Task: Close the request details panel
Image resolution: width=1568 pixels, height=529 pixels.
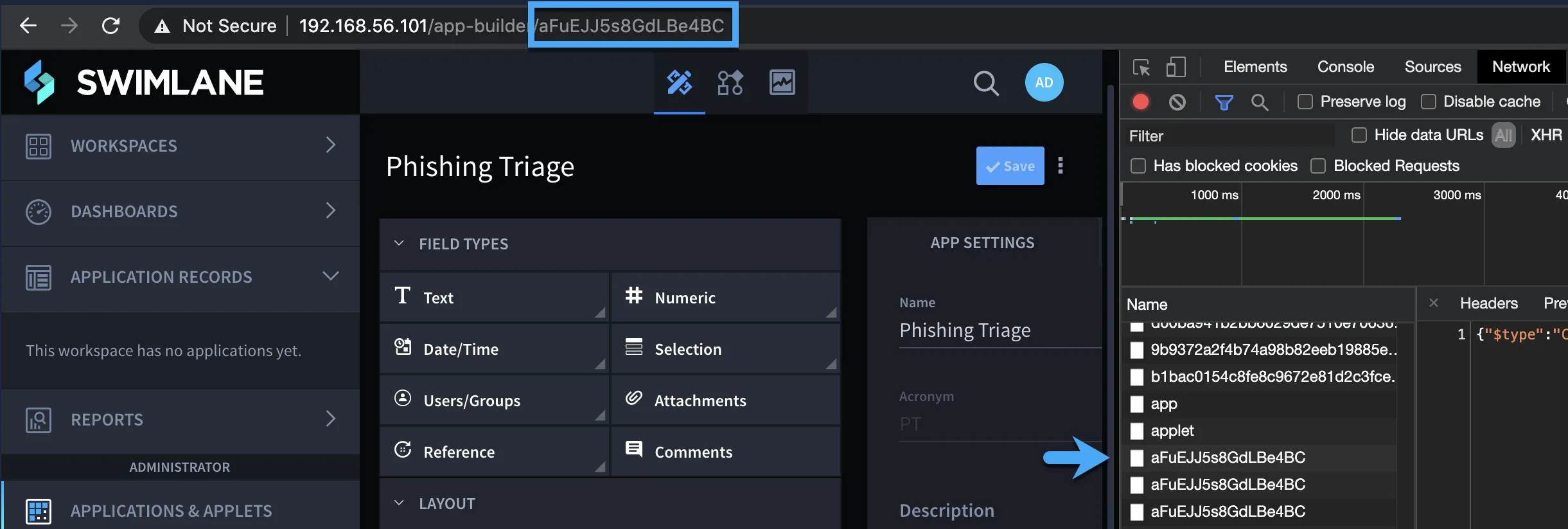Action: point(1433,303)
